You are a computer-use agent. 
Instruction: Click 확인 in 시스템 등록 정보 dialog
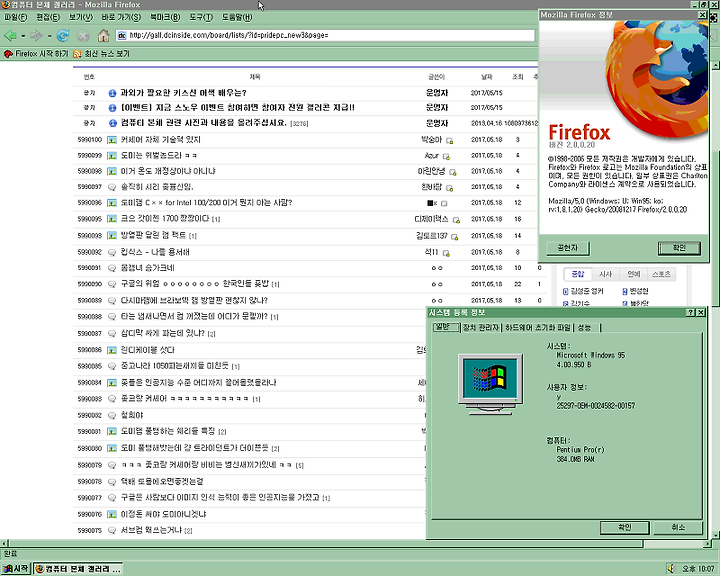(624, 528)
